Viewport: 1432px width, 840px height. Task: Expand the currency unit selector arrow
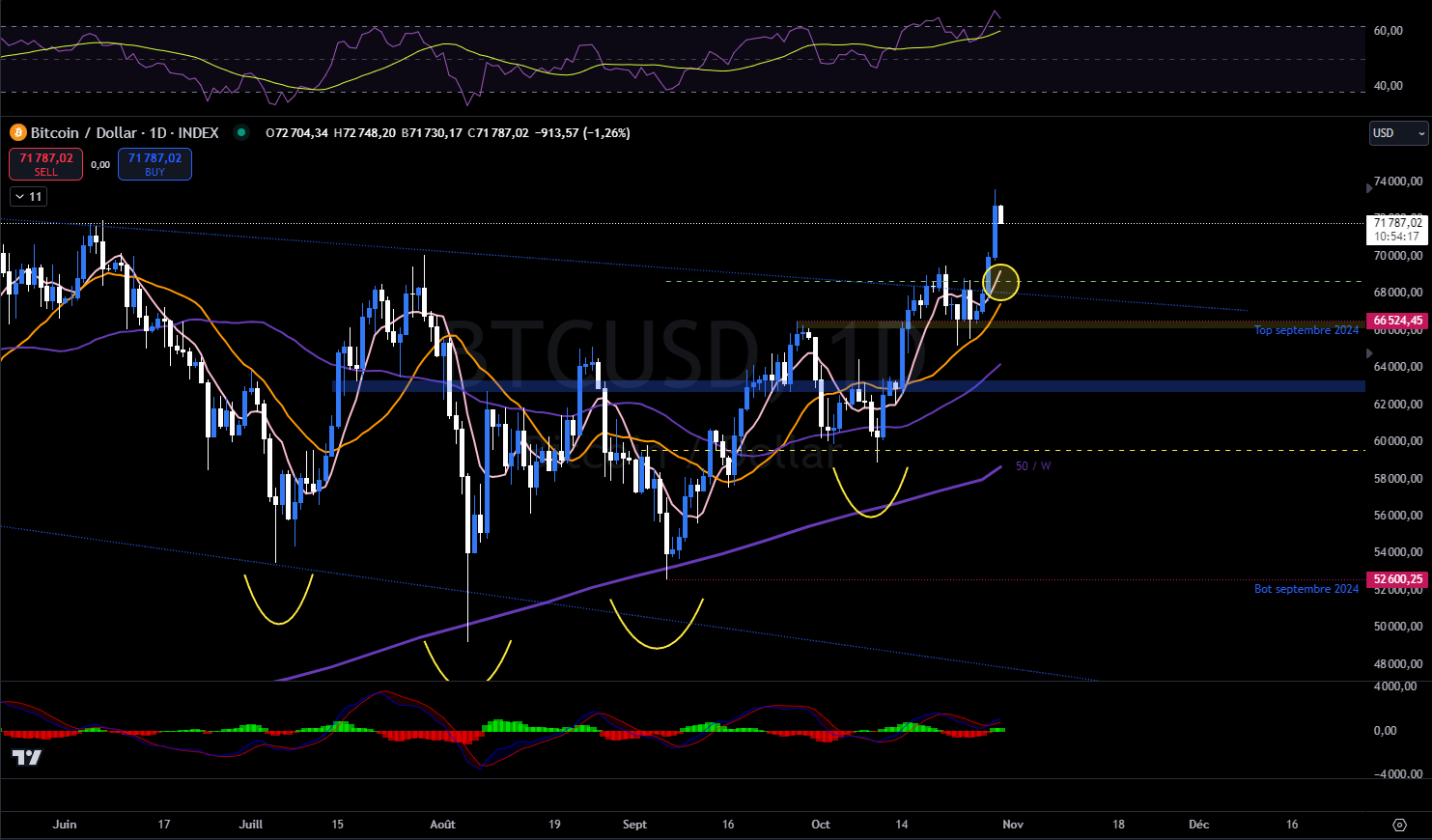click(1419, 132)
